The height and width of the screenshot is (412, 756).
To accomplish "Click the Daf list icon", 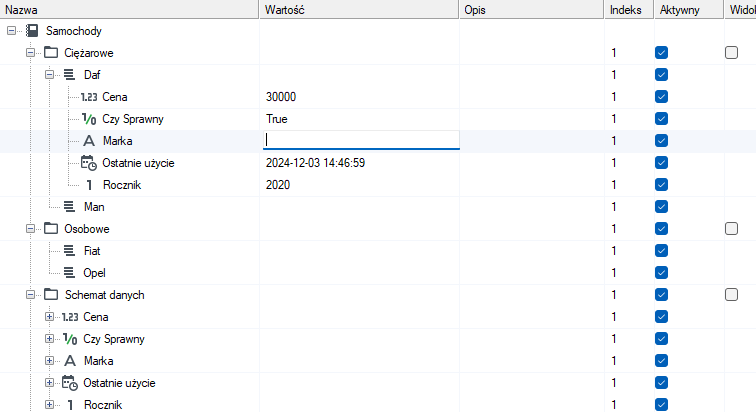I will point(69,75).
